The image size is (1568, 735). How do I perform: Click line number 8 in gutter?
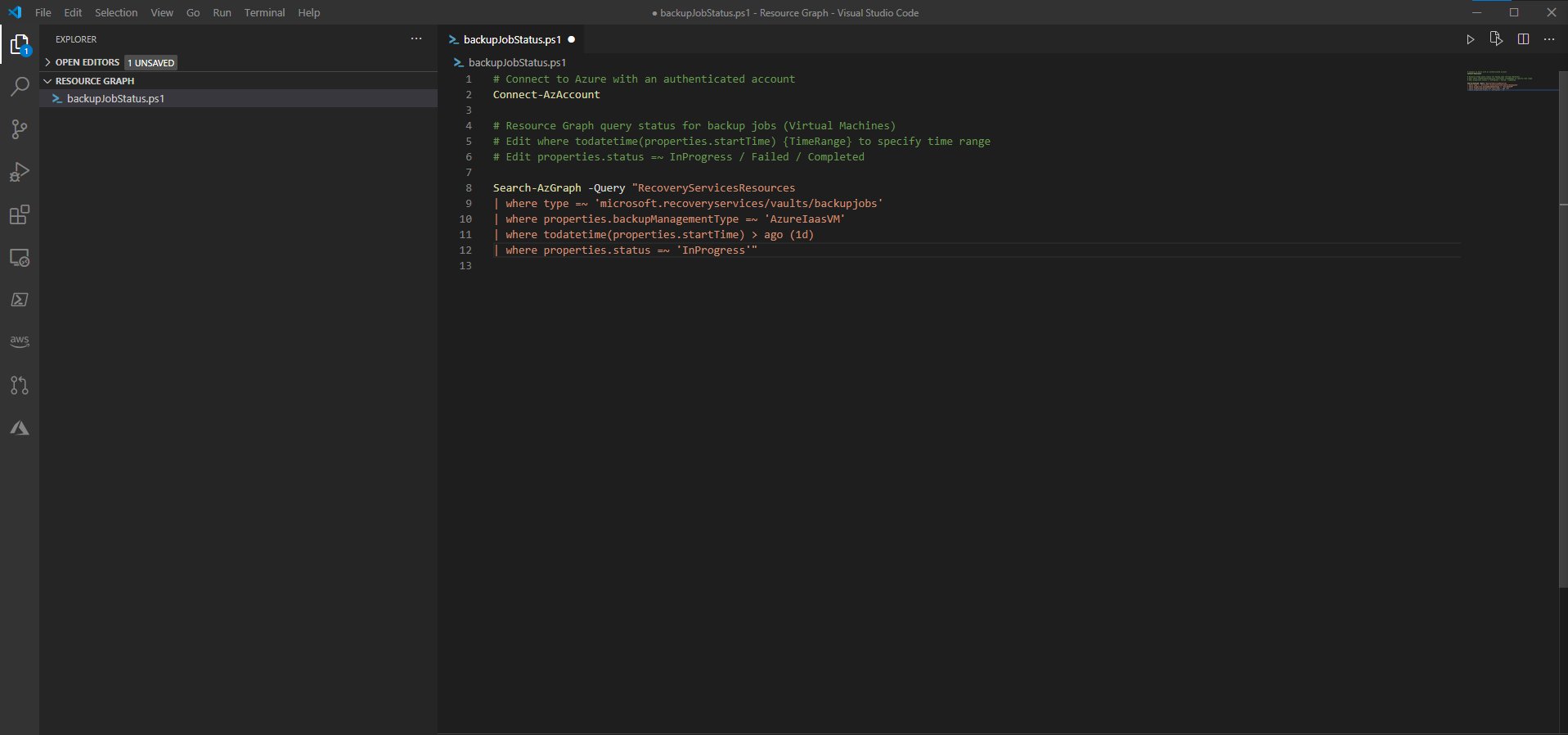(469, 188)
